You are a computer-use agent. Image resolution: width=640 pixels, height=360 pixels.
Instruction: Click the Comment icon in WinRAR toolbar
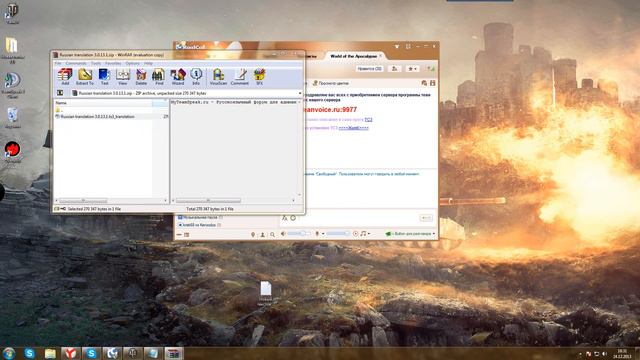[240, 77]
